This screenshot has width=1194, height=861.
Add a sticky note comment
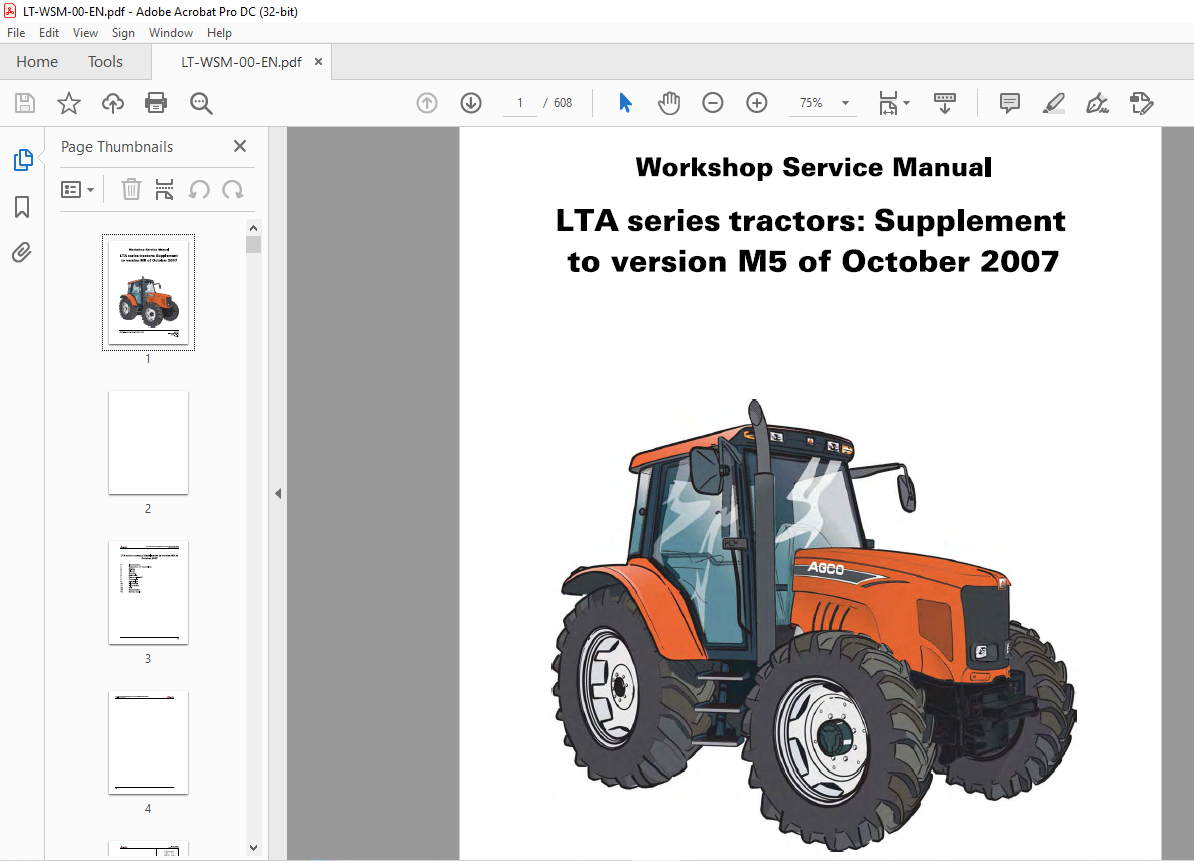pos(1010,103)
